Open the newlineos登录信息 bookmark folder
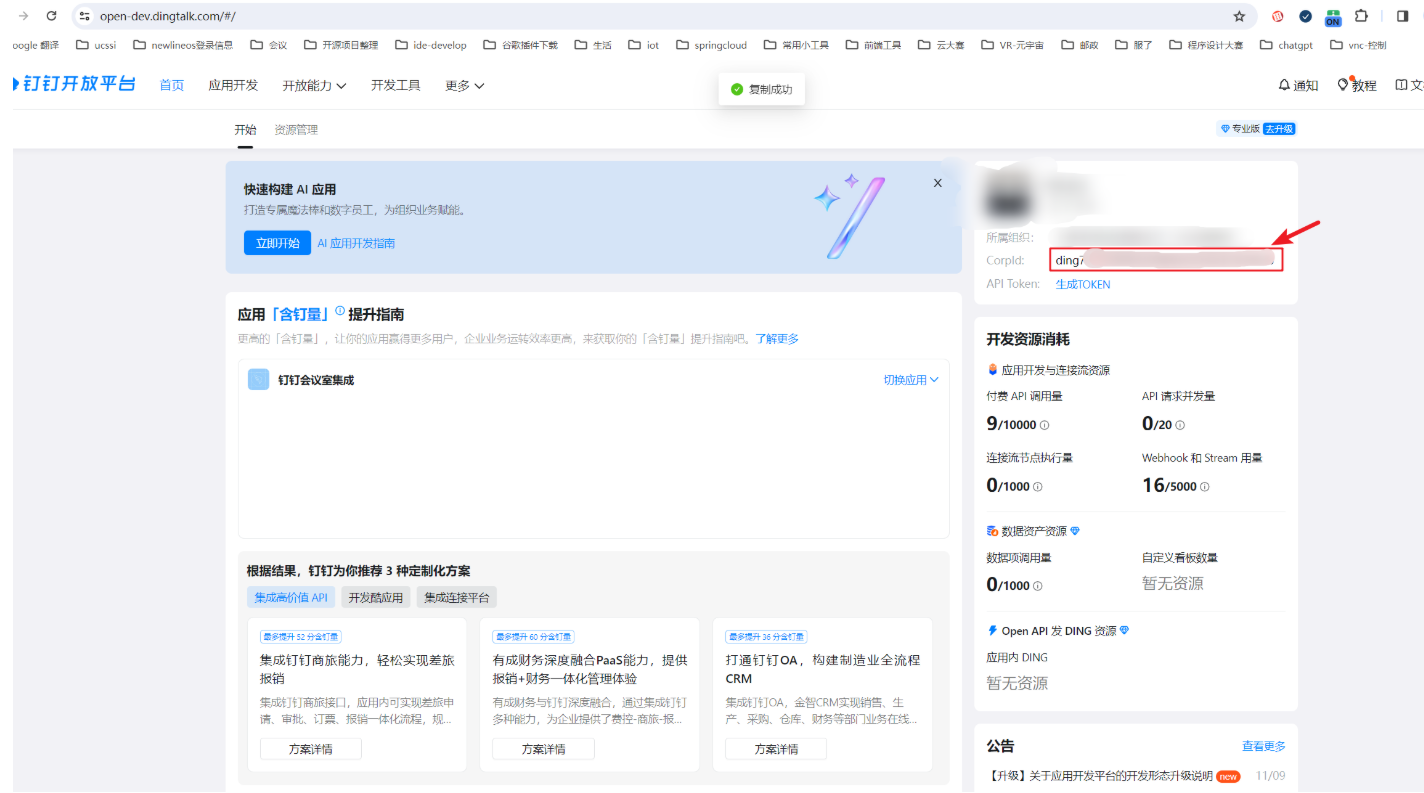 [x=183, y=45]
